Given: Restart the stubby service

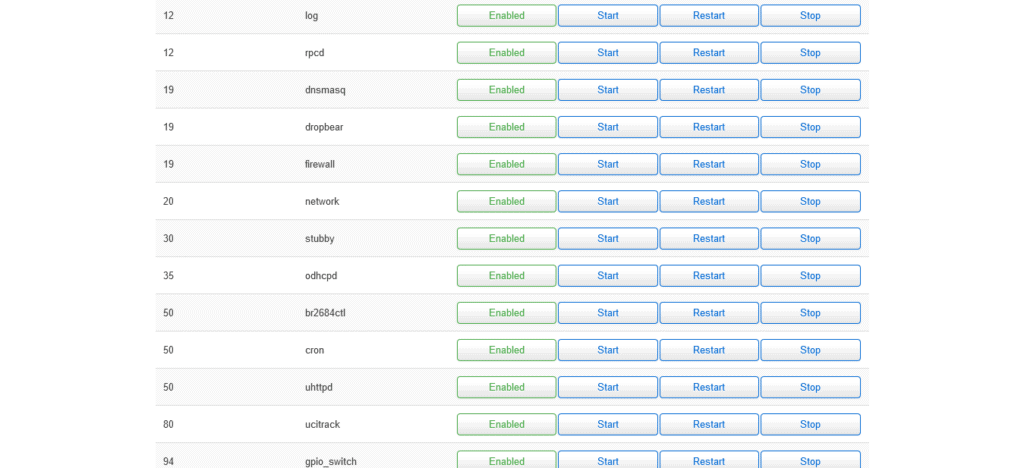Looking at the screenshot, I should [709, 239].
